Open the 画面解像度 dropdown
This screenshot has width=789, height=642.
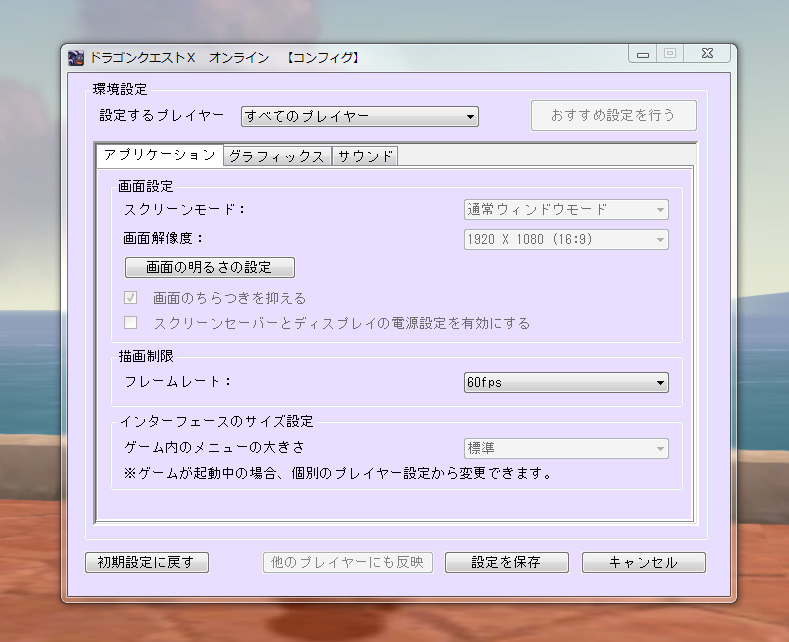566,239
